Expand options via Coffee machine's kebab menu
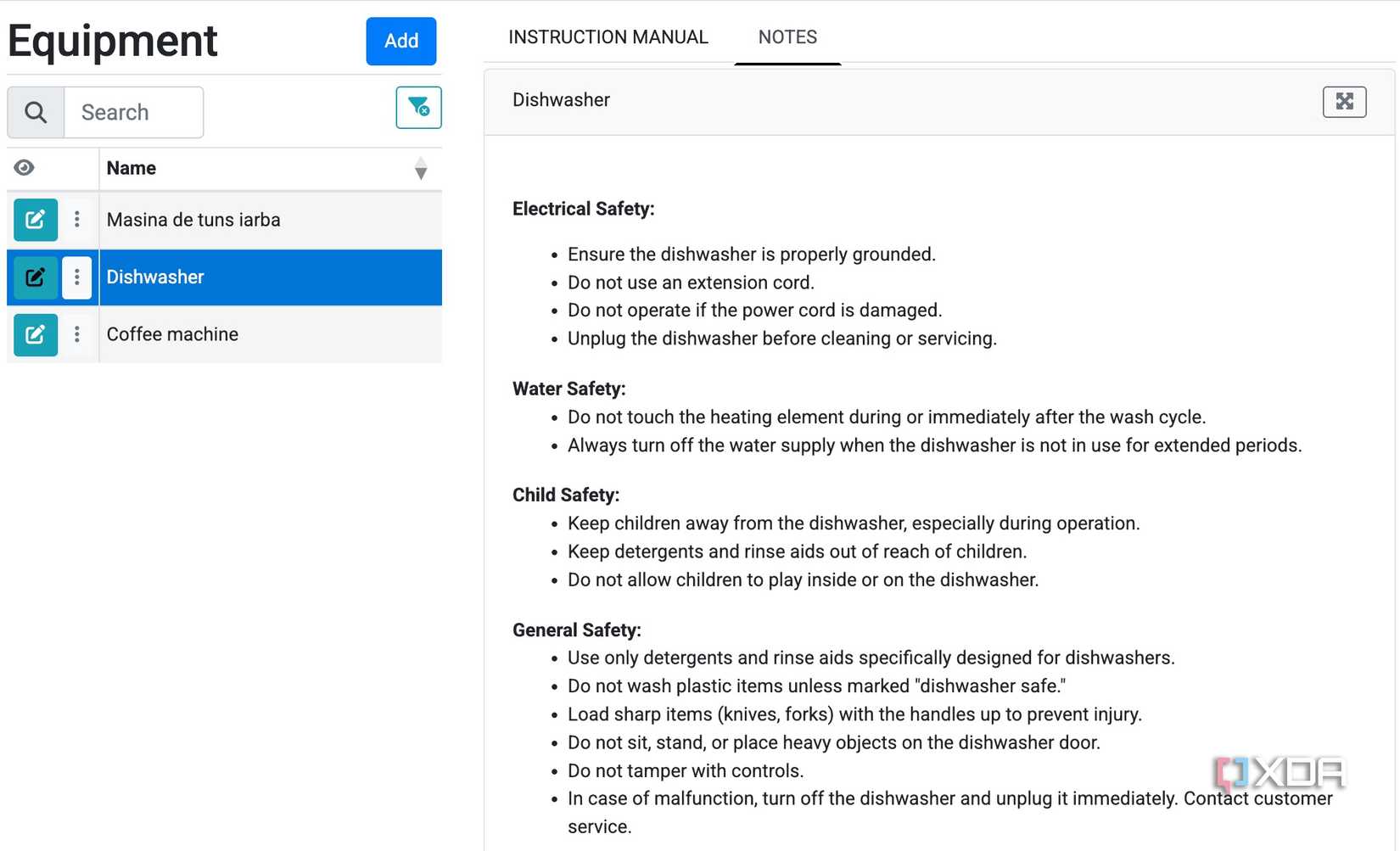Screen dimensions: 1400x851 [x=77, y=334]
